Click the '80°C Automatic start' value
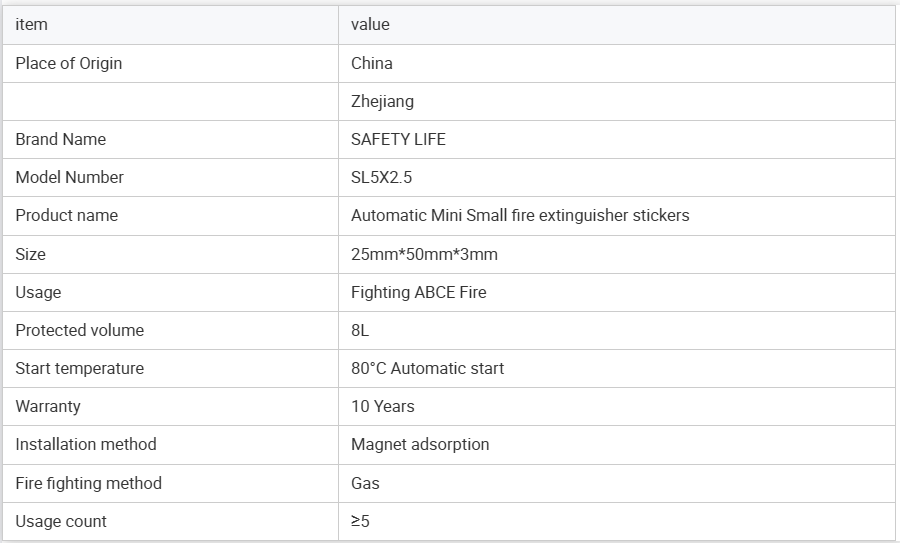This screenshot has height=543, width=900. coord(427,368)
